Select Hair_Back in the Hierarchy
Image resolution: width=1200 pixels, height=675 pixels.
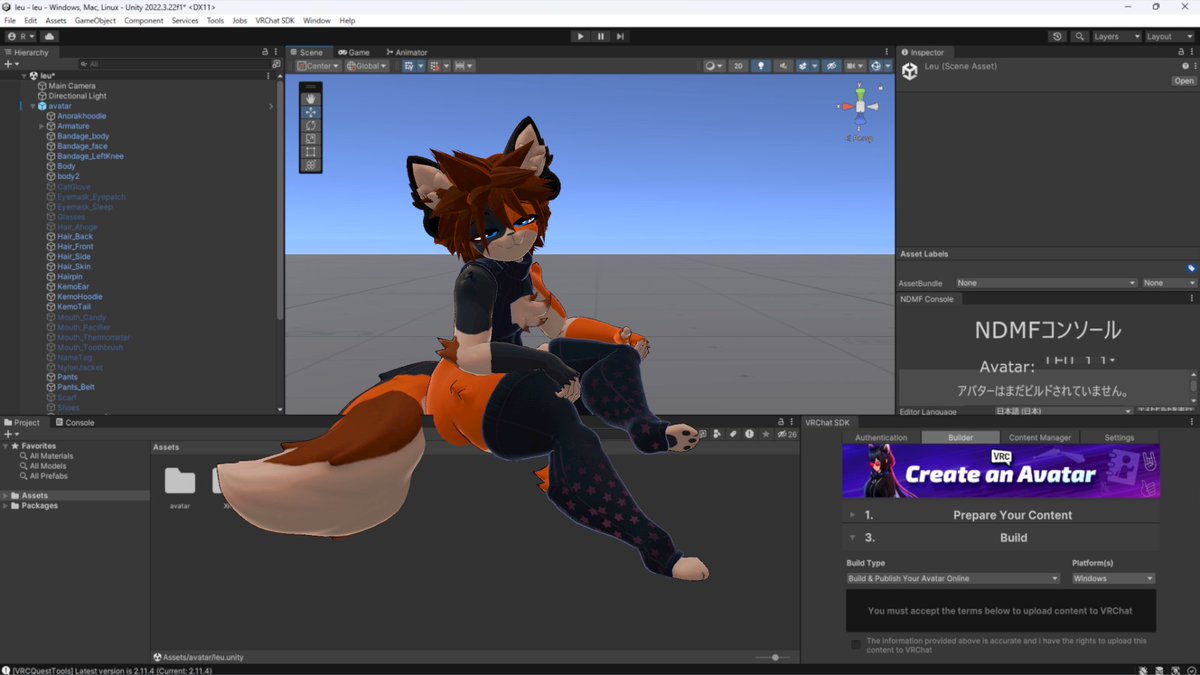coord(75,236)
